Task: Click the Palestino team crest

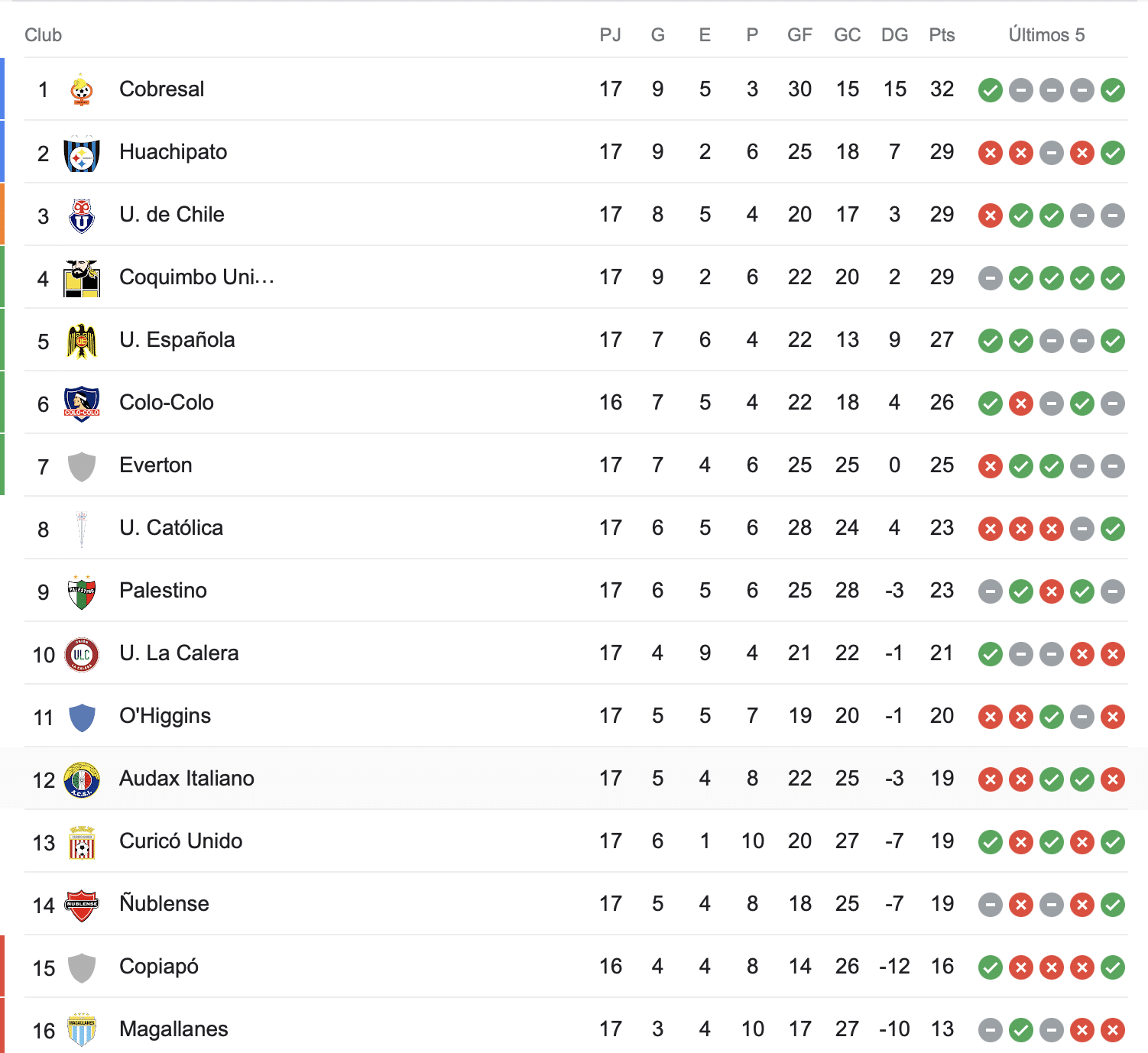Action: click(x=83, y=591)
